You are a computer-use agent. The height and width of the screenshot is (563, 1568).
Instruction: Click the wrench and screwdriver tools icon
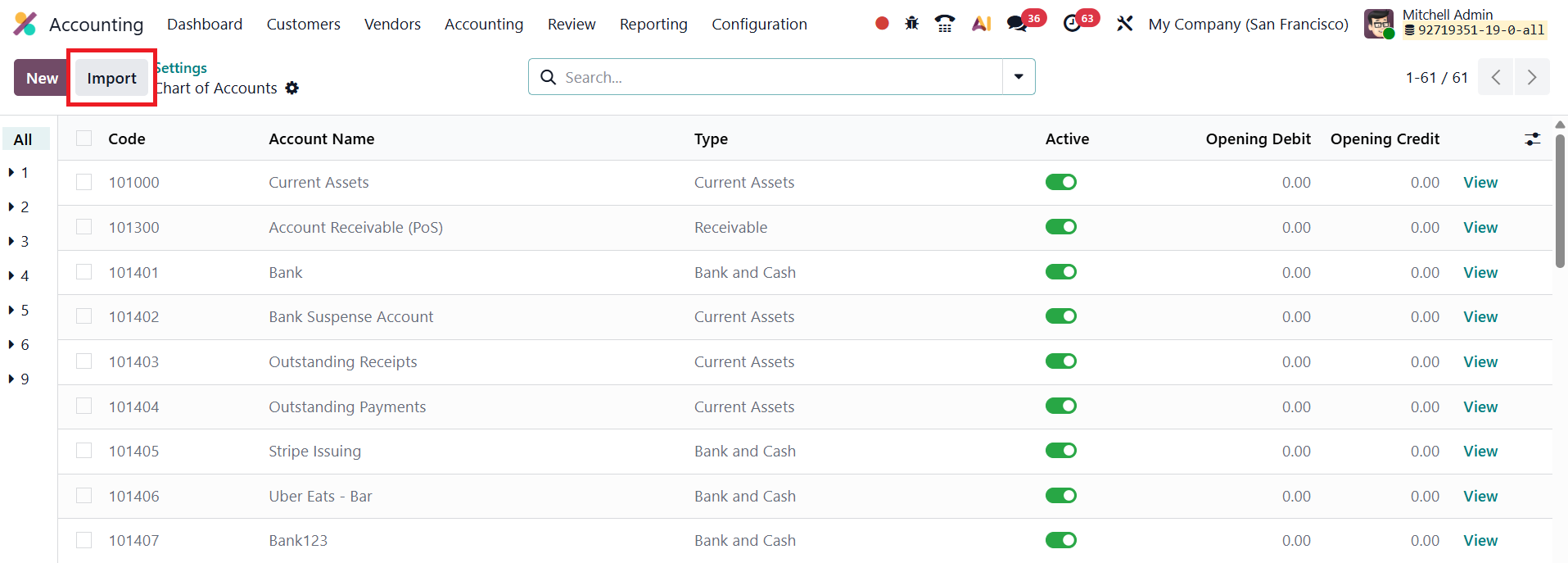(1125, 24)
